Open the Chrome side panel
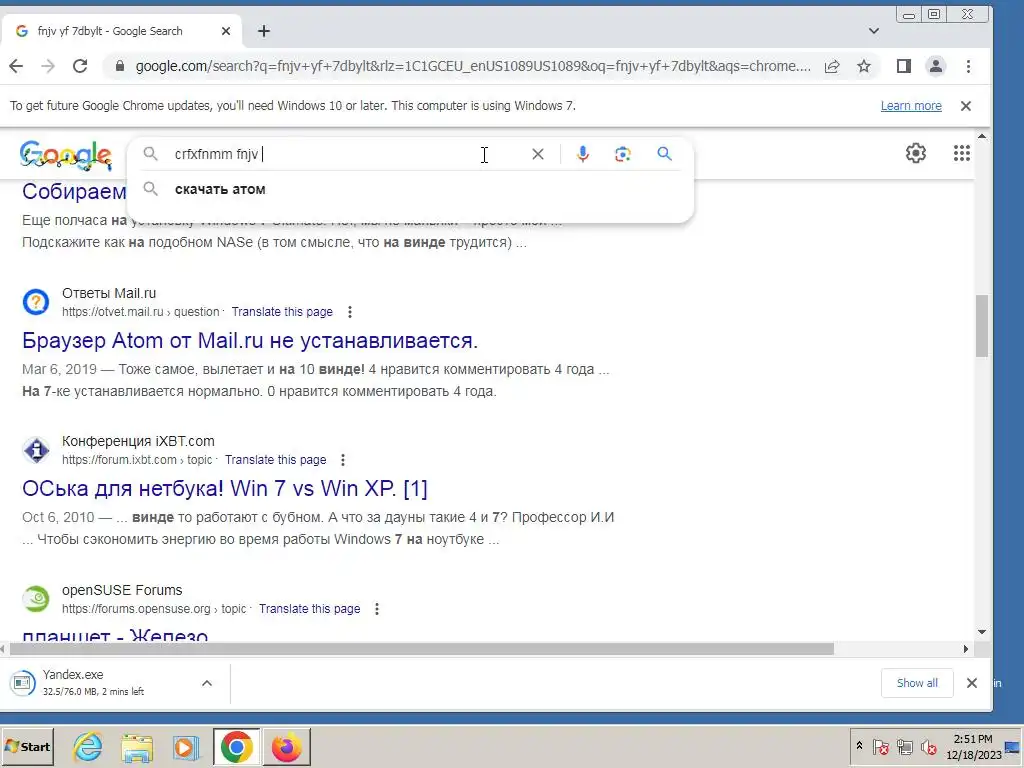Image resolution: width=1024 pixels, height=768 pixels. click(x=904, y=66)
